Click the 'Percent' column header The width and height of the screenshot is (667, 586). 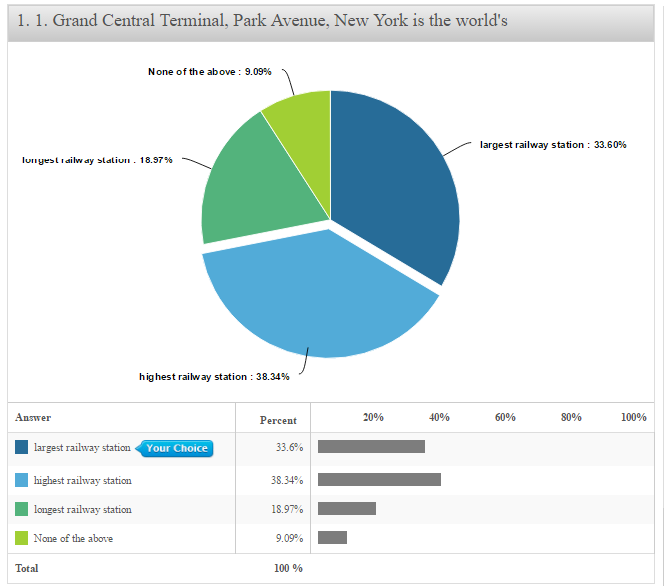point(278,420)
